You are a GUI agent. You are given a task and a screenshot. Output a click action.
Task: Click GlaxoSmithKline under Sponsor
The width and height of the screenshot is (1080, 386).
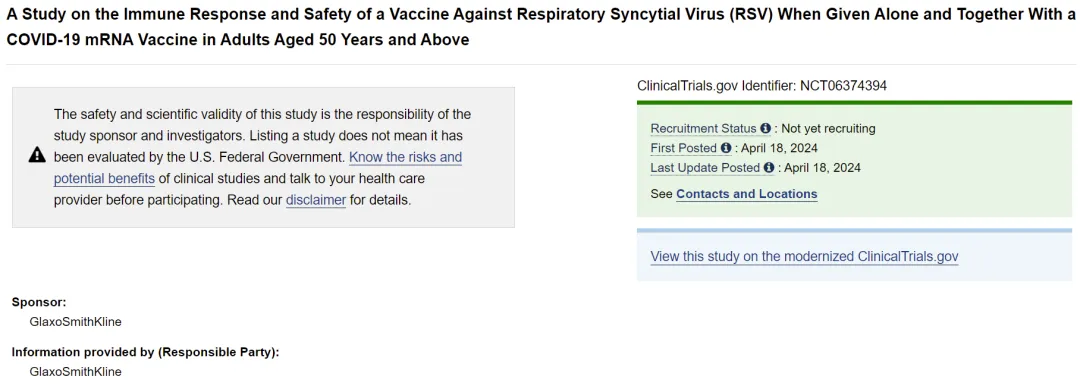[x=76, y=322]
